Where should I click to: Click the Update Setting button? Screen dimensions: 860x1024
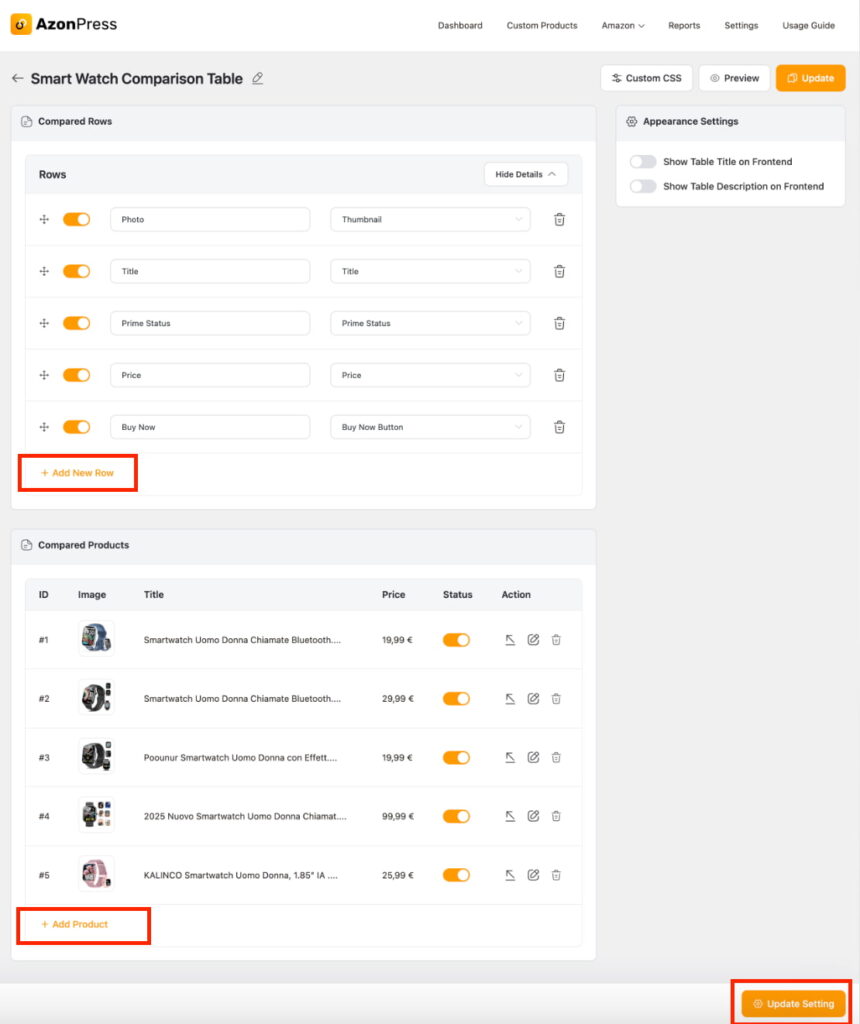[x=793, y=1004]
